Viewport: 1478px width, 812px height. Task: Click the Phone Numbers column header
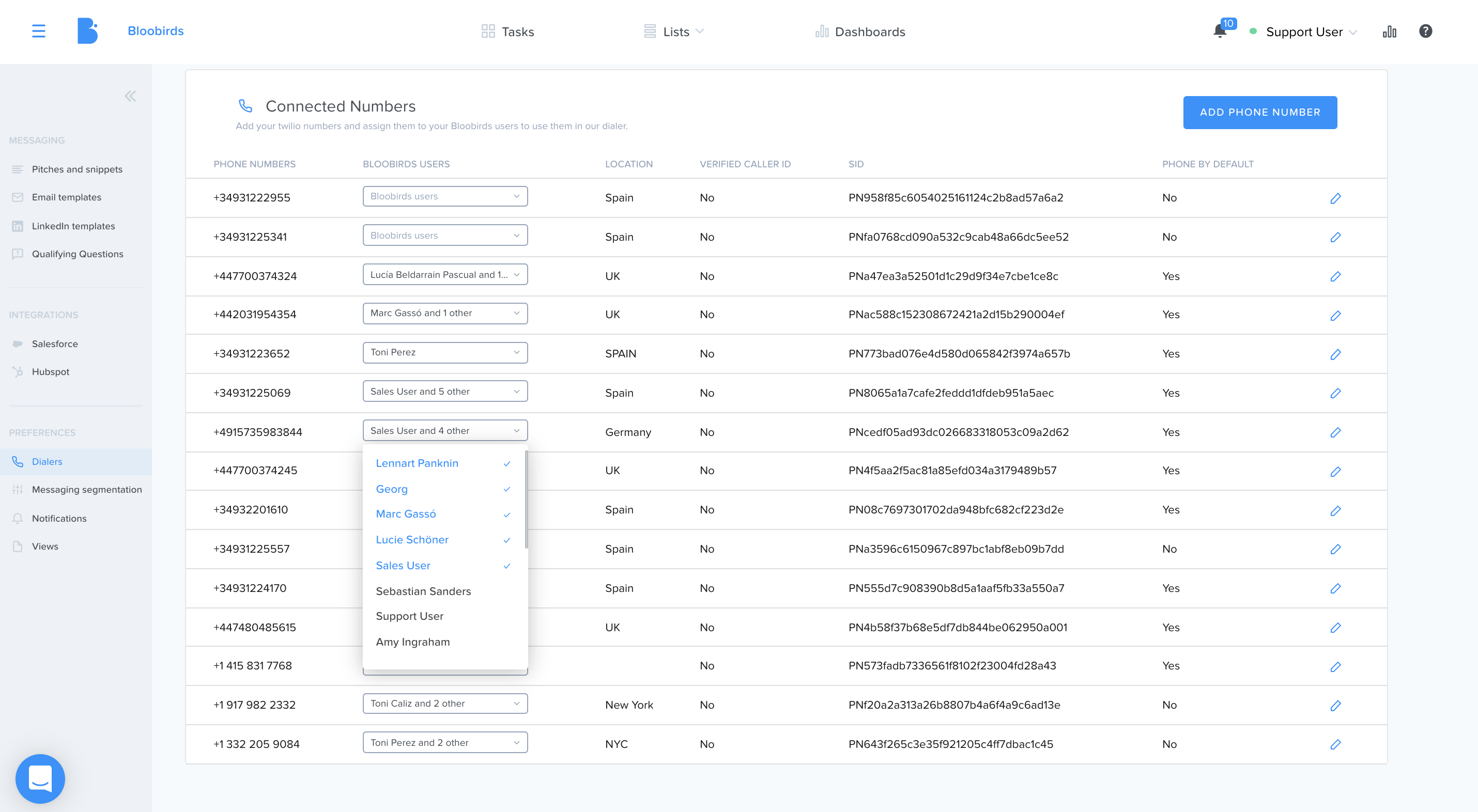tap(254, 164)
